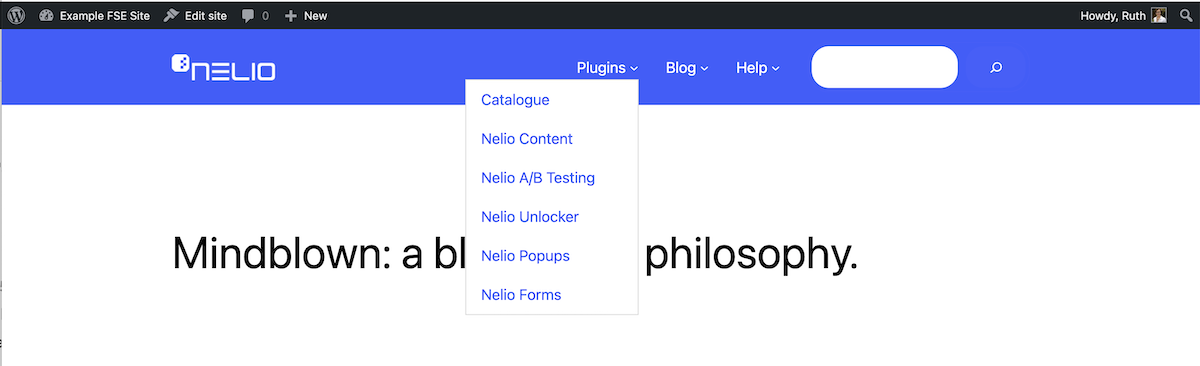This screenshot has width=1200, height=366.
Task: Choose Nelio Popups from the submenu
Action: (525, 256)
